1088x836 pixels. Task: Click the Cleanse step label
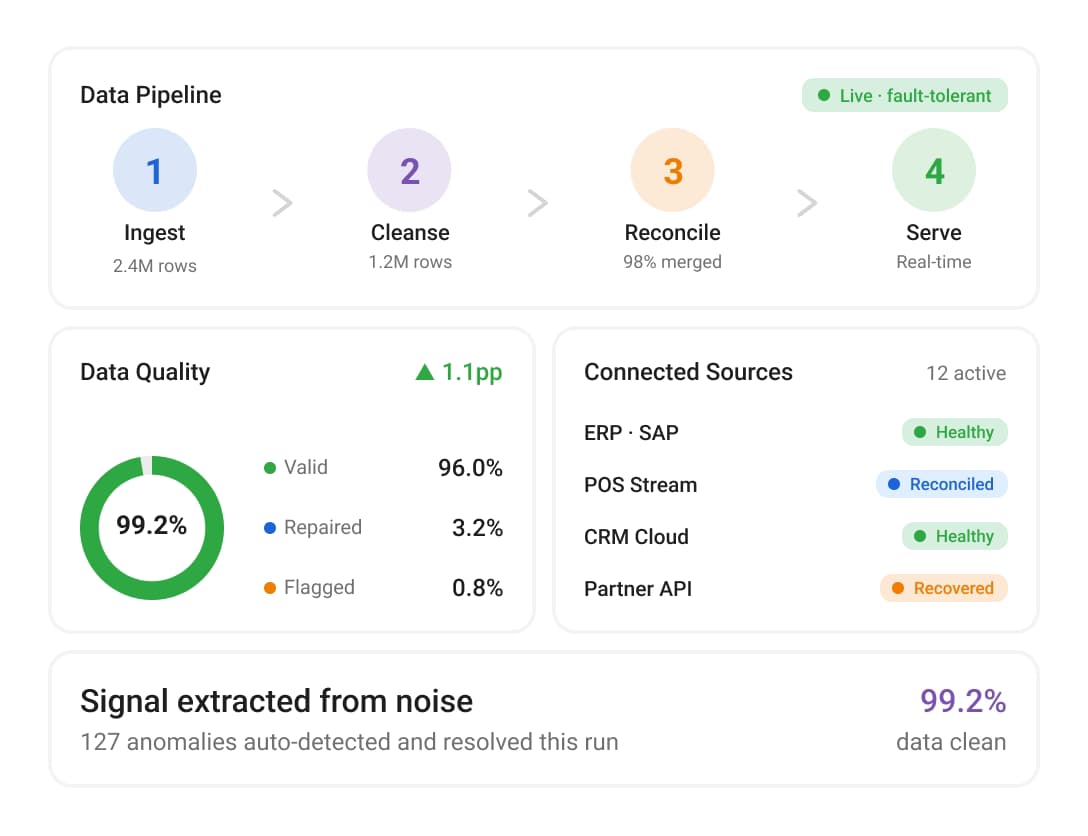coord(410,232)
